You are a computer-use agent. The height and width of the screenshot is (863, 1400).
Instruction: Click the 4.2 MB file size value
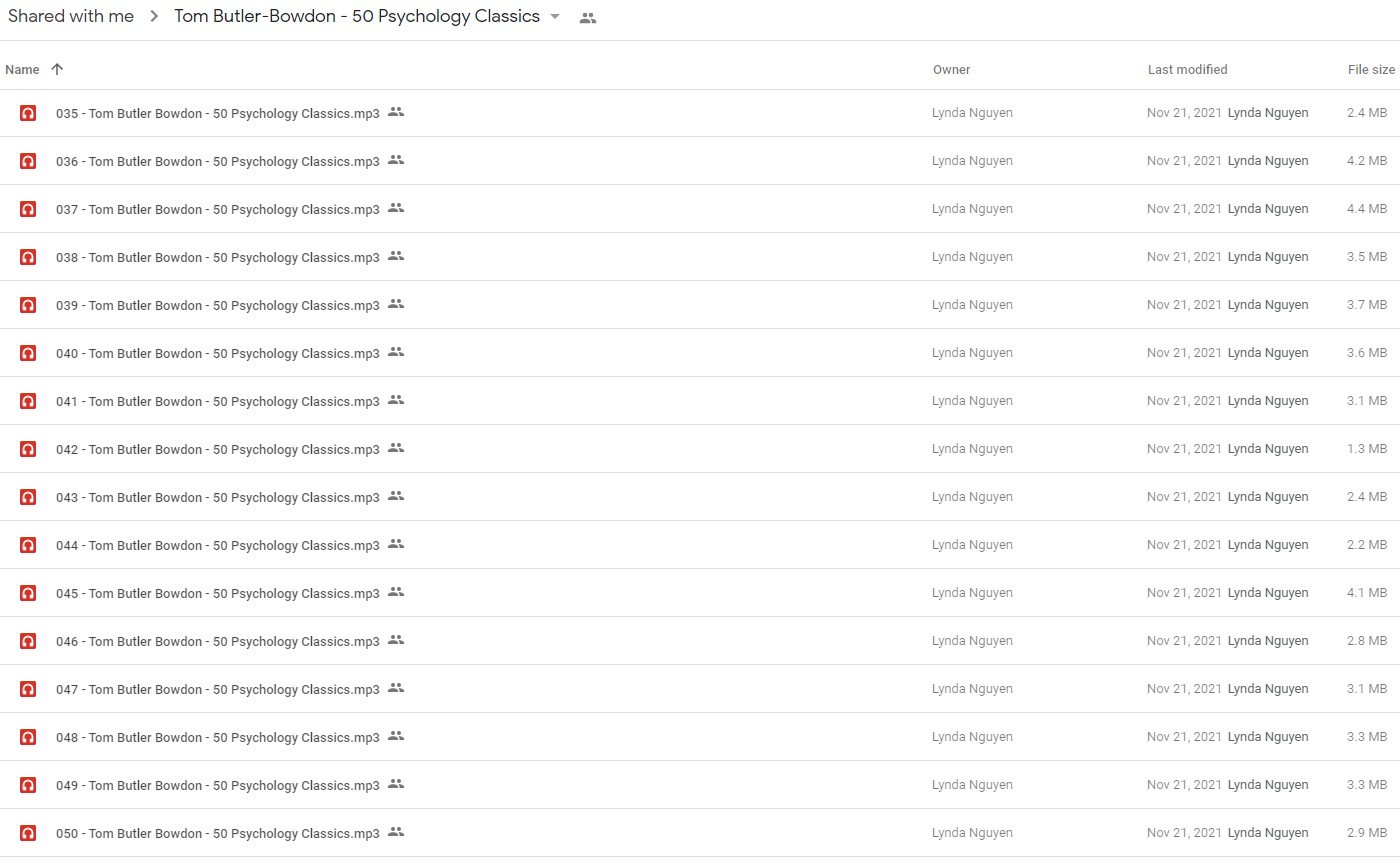coord(1367,161)
